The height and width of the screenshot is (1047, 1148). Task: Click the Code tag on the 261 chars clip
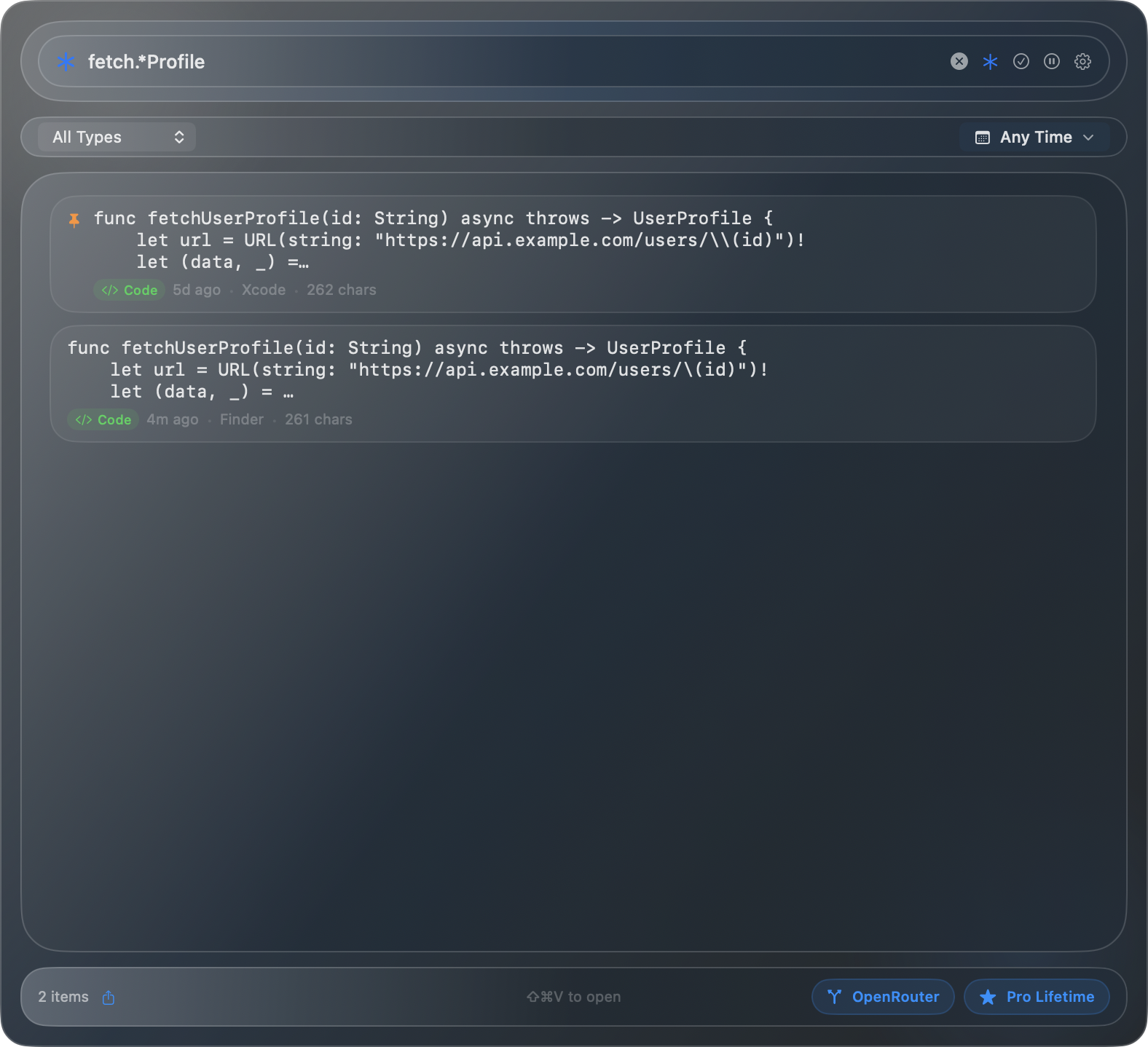pyautogui.click(x=103, y=419)
